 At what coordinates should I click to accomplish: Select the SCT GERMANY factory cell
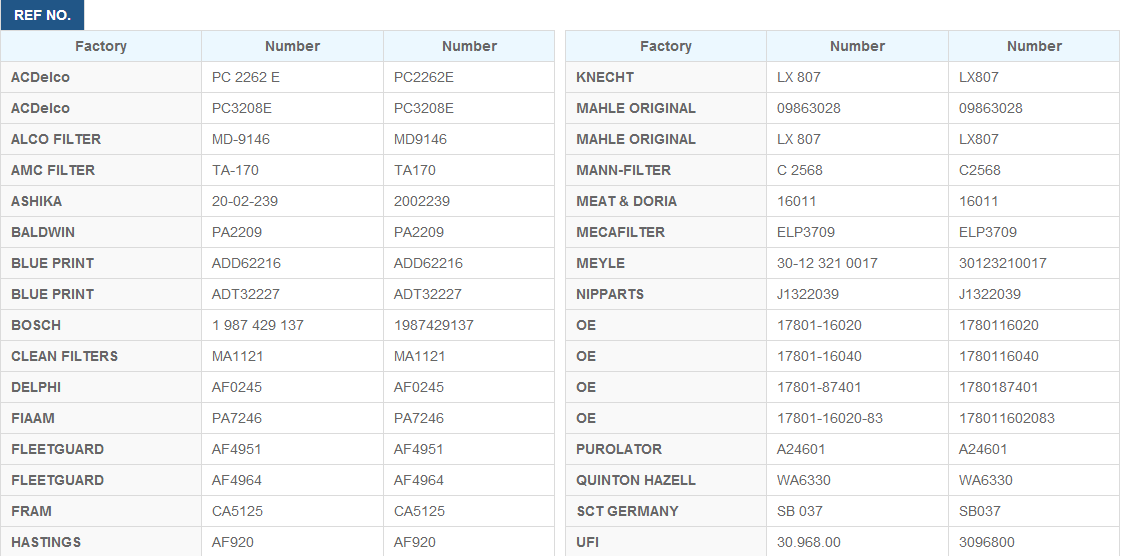pyautogui.click(x=666, y=511)
